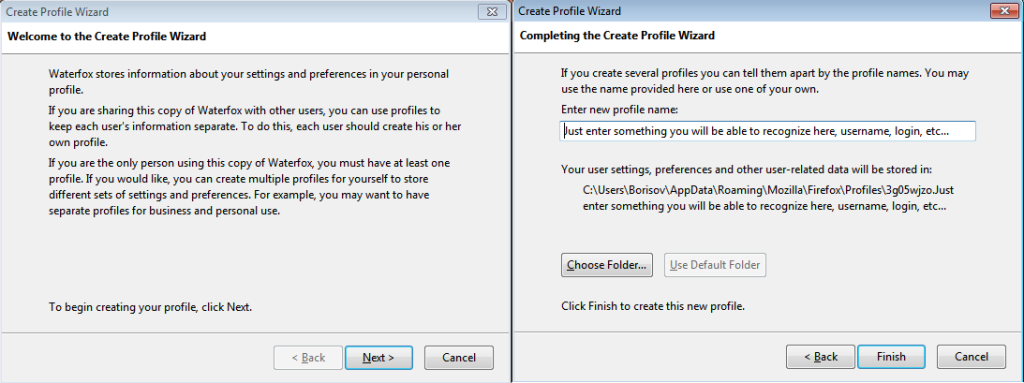The image size is (1024, 383).
Task: Open the Choose Folder... dialog
Action: coord(607,265)
